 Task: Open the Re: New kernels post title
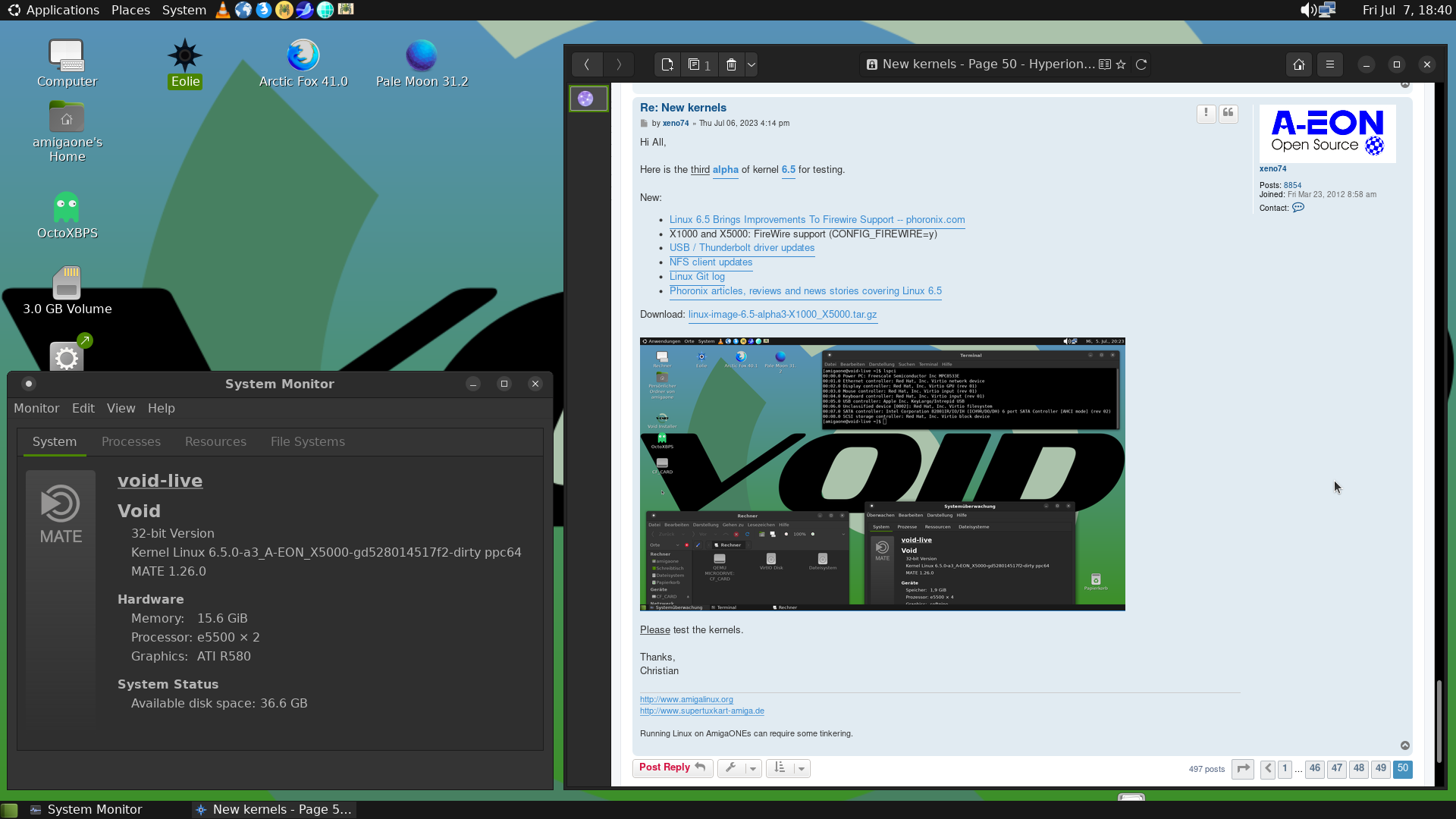click(x=682, y=108)
